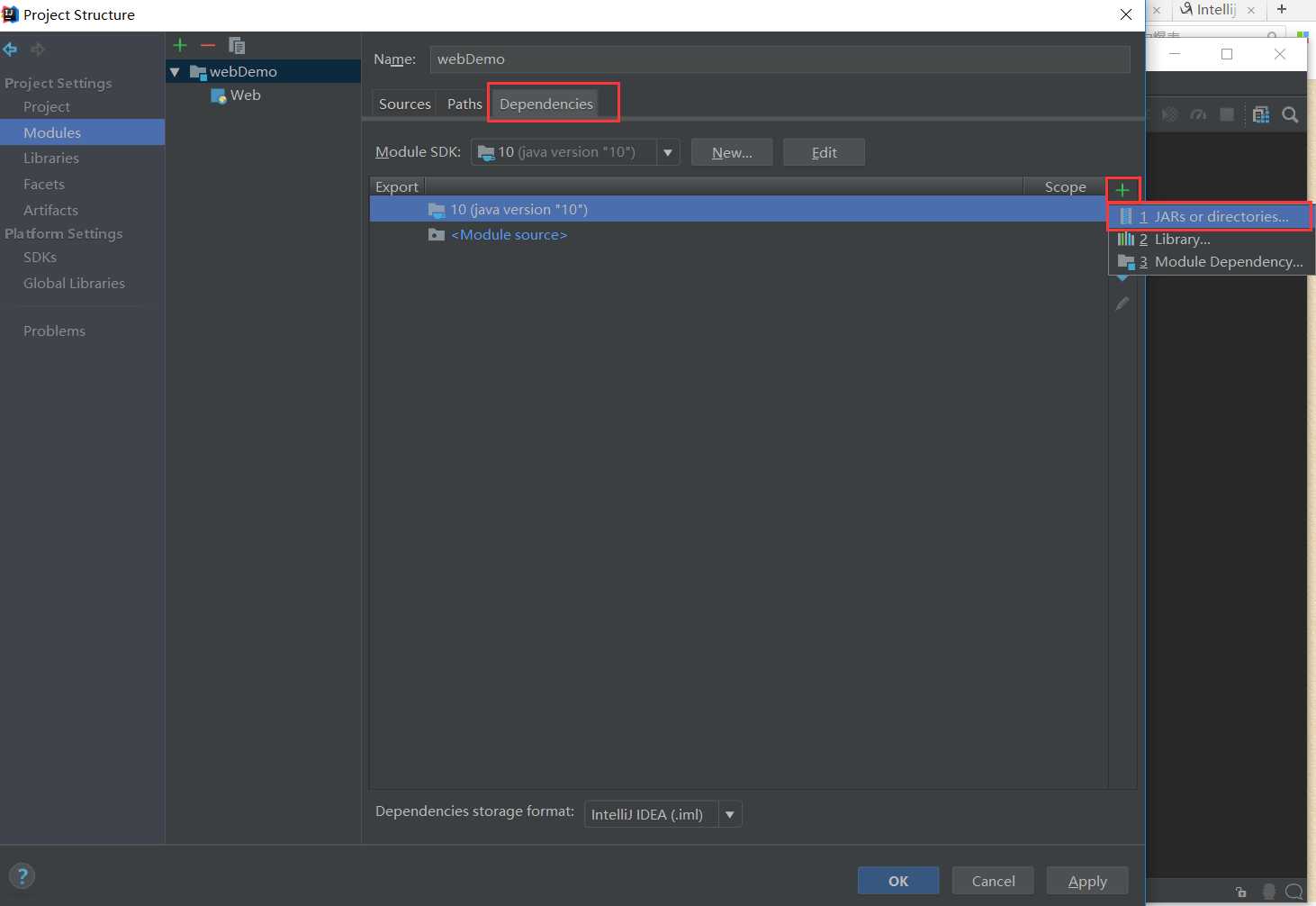The width and height of the screenshot is (1316, 906).
Task: Open a new browser tab with plus
Action: (1282, 9)
